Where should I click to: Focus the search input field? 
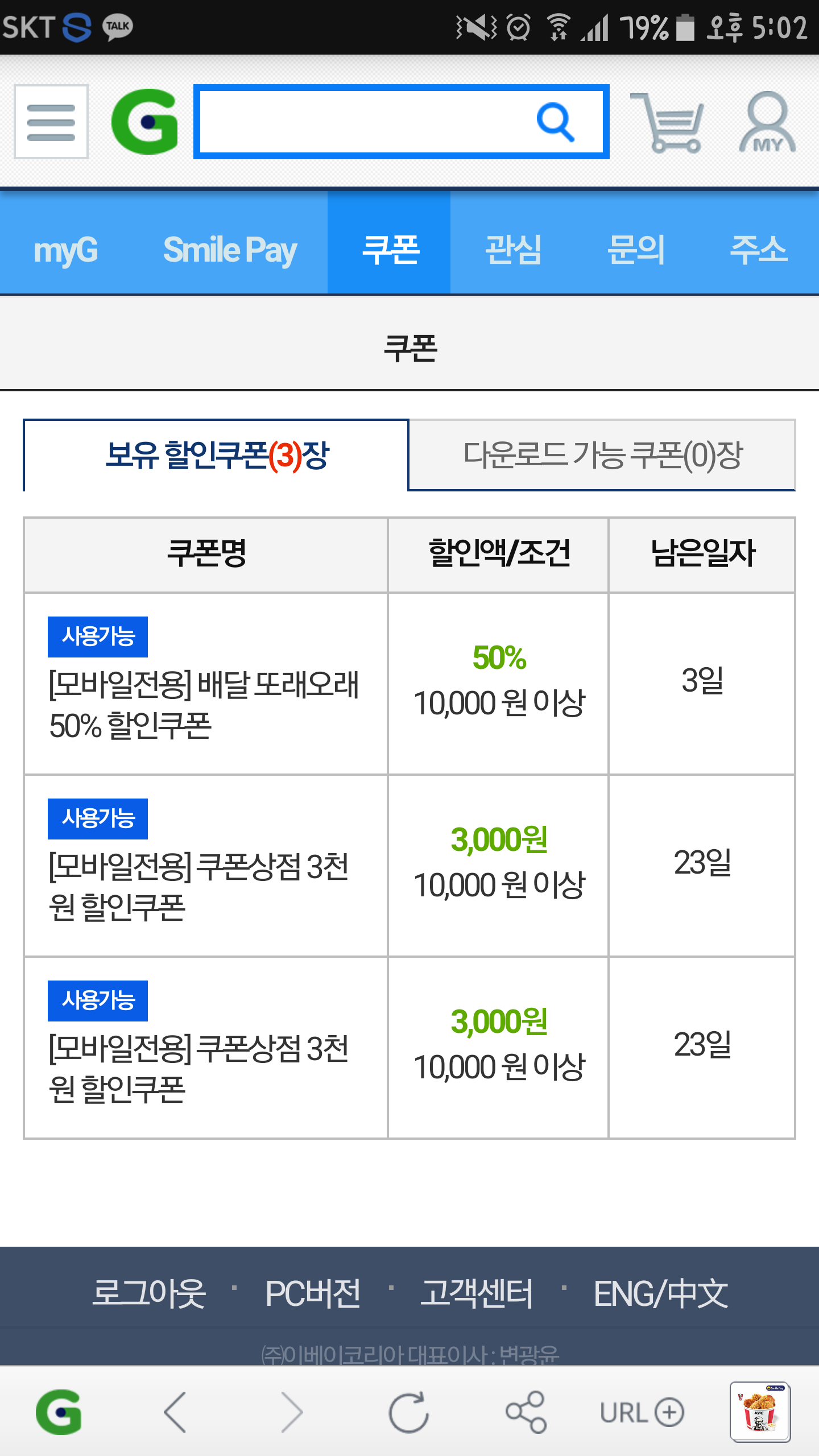[x=364, y=122]
